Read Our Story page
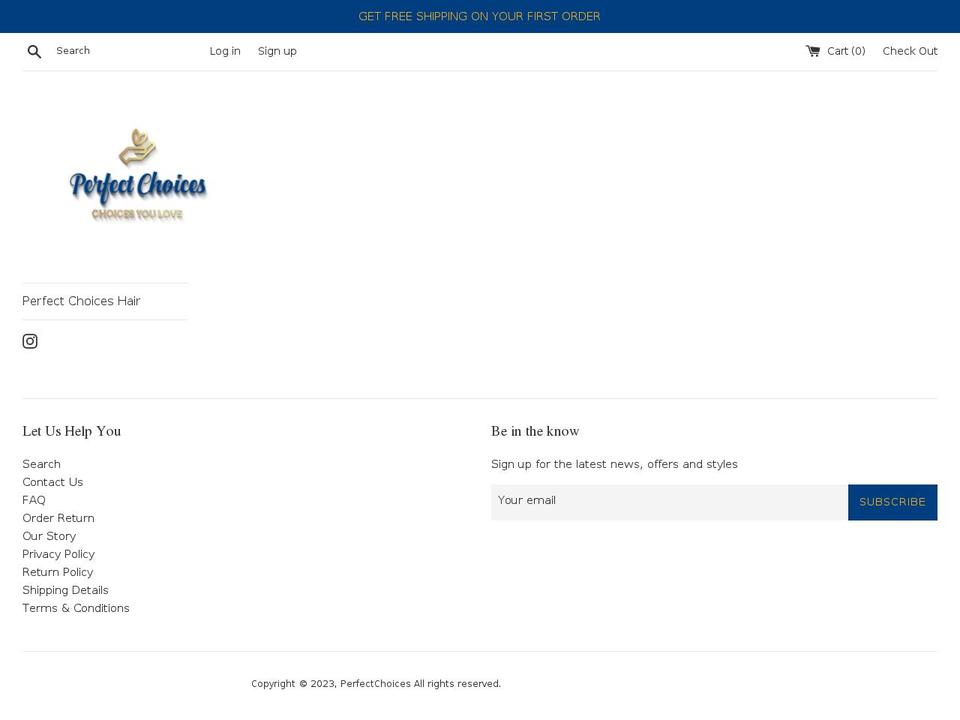The image size is (960, 720). [x=49, y=536]
